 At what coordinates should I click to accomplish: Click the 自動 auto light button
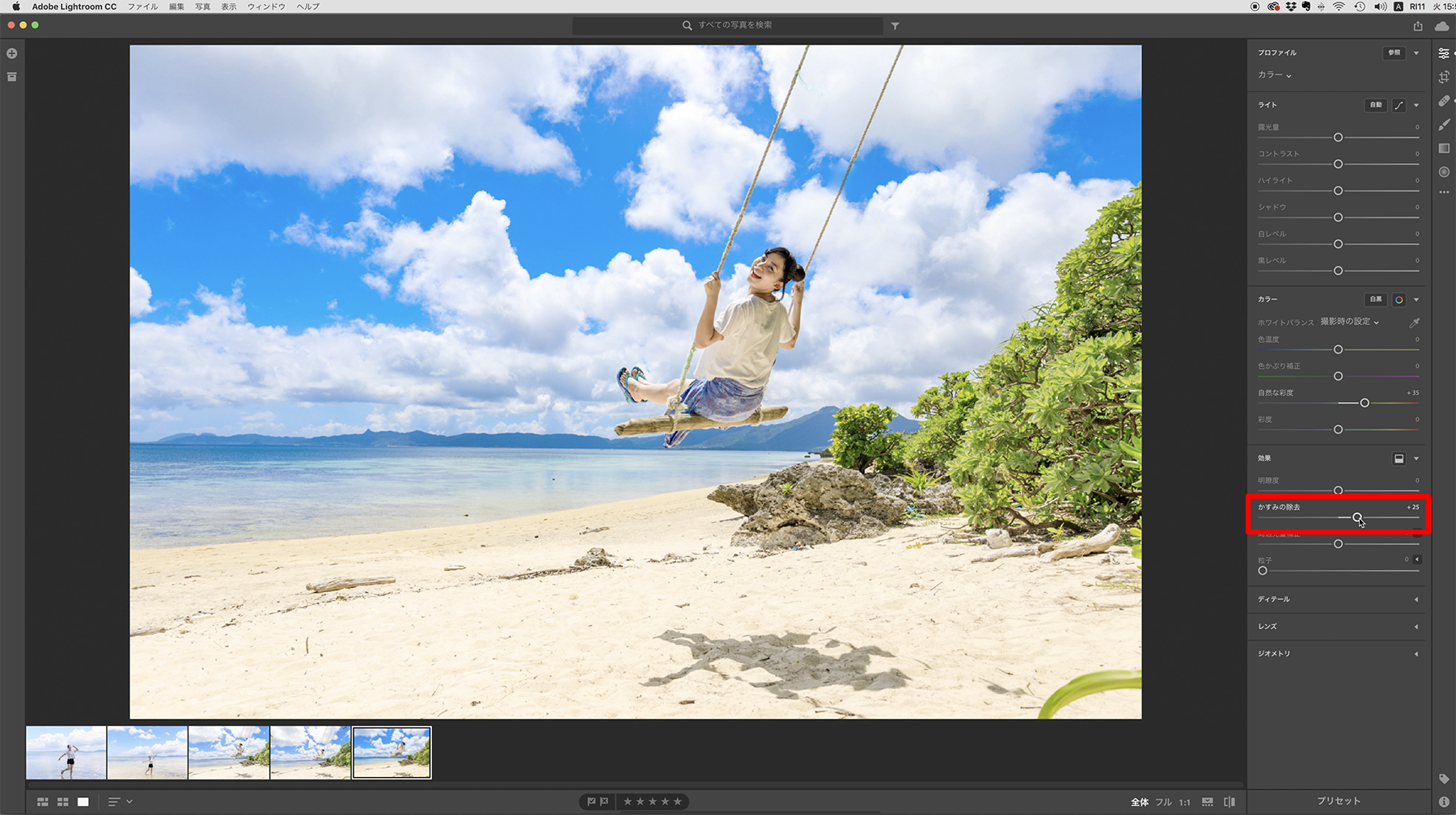point(1376,105)
